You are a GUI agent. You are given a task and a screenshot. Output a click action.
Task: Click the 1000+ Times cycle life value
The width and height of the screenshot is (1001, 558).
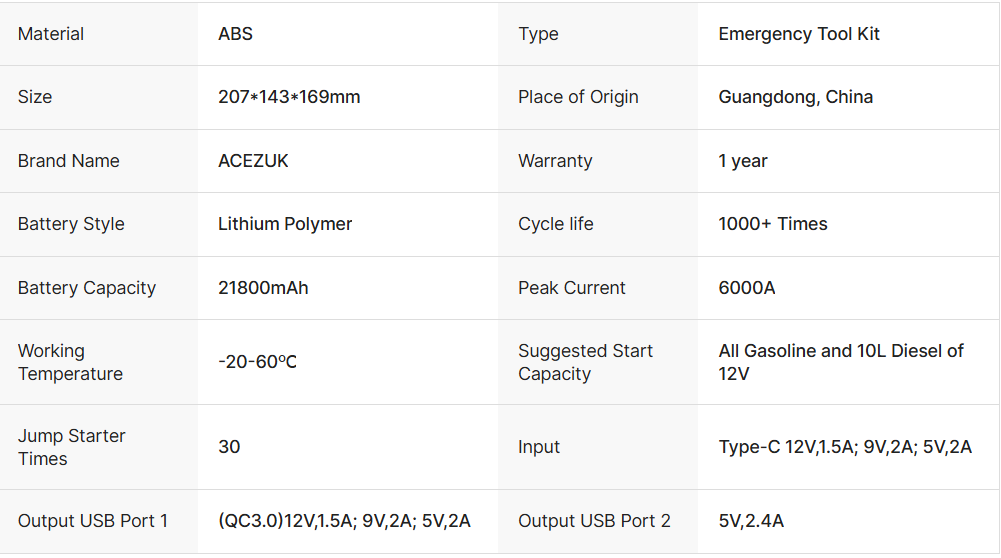coord(773,224)
